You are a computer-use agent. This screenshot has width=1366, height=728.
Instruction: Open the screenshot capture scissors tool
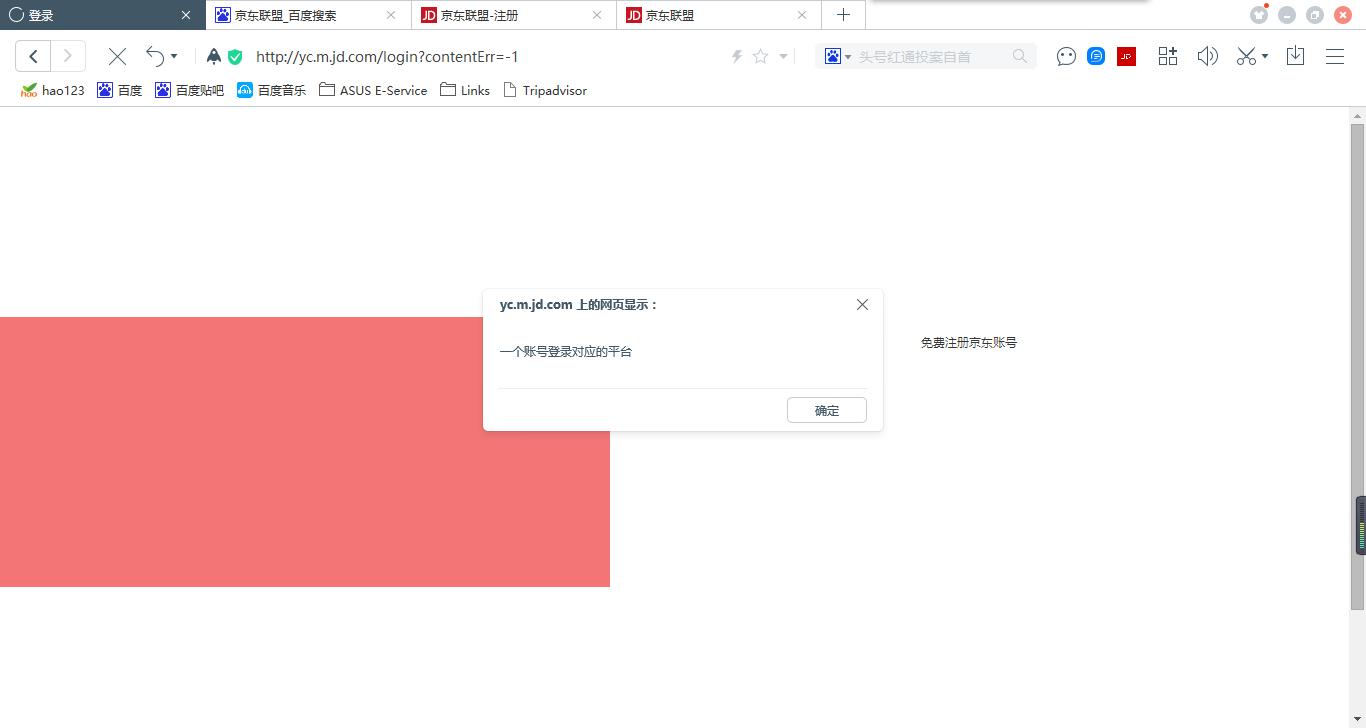tap(1244, 56)
